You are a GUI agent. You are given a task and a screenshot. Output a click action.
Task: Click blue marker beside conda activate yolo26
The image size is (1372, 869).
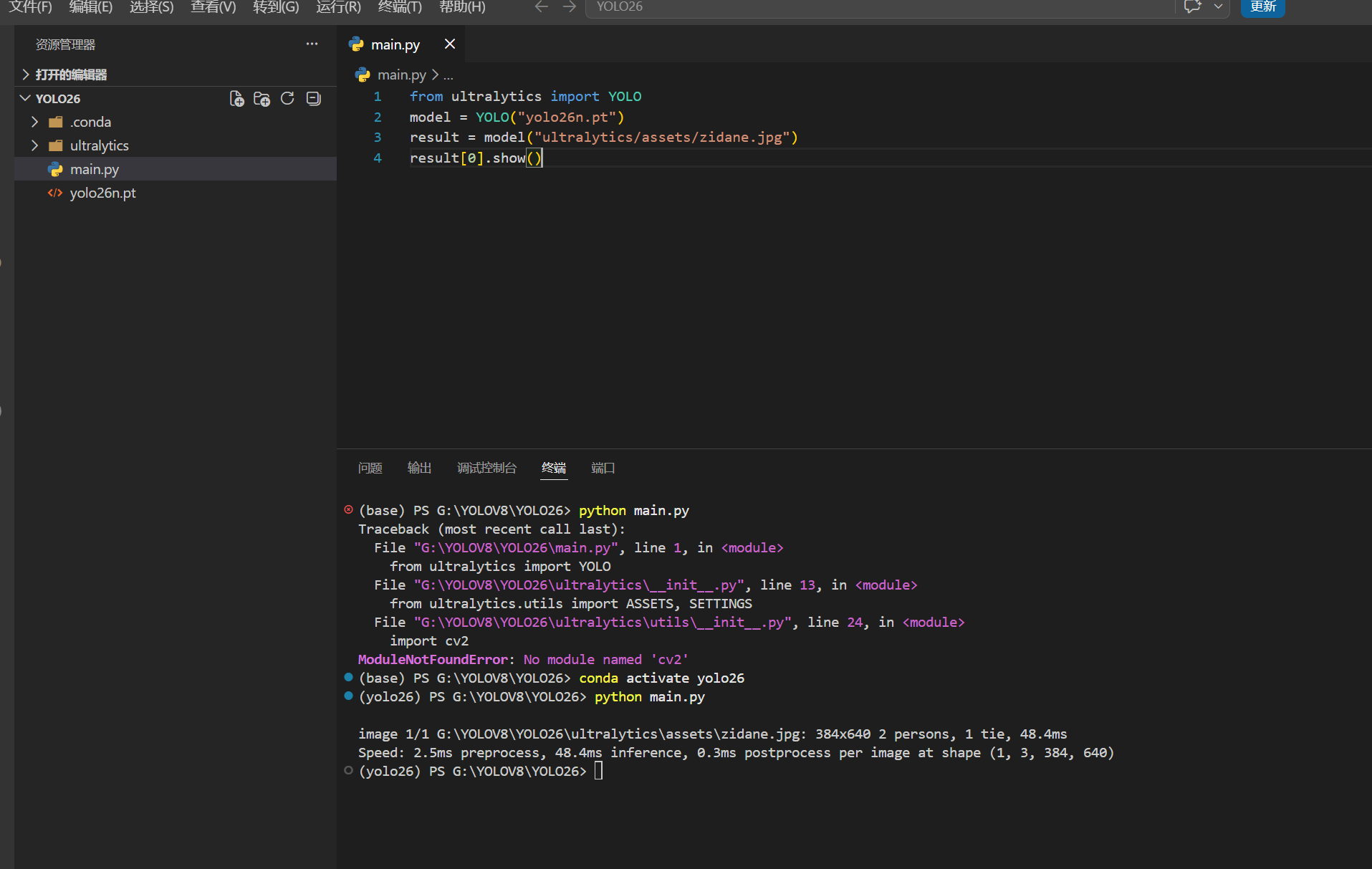pyautogui.click(x=348, y=677)
